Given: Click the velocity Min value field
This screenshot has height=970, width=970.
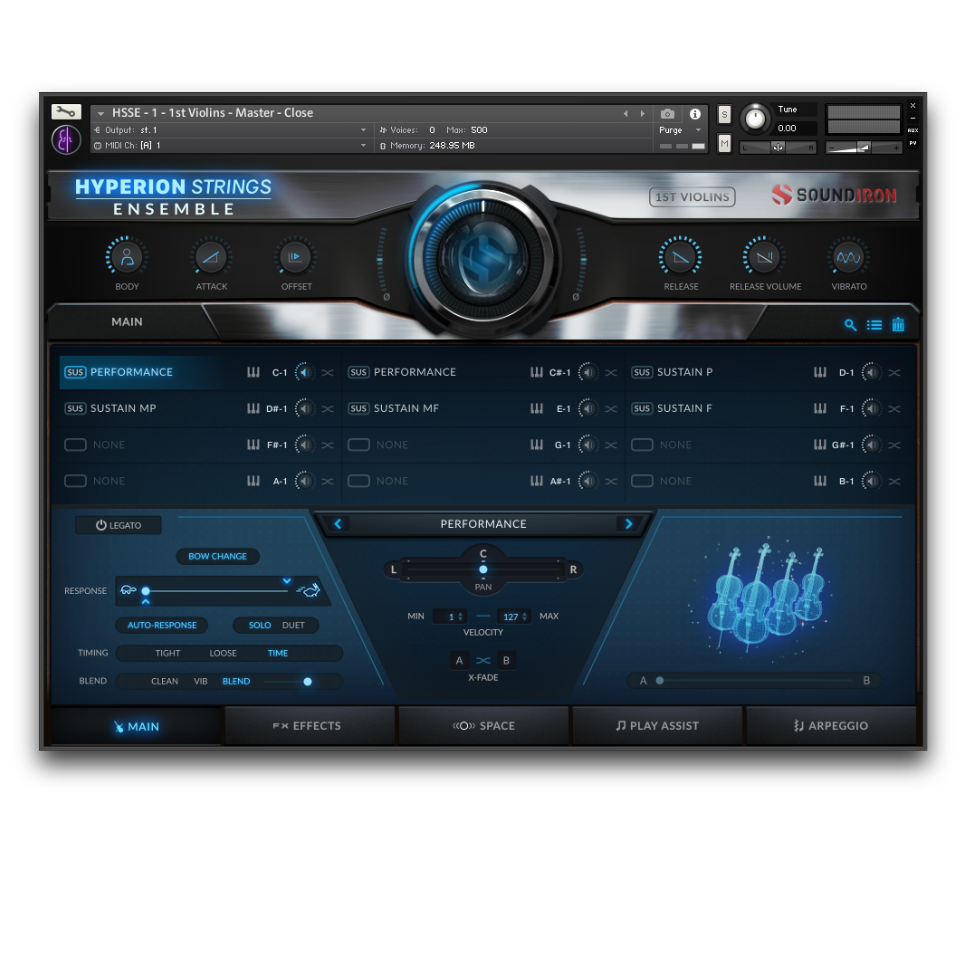Looking at the screenshot, I should point(450,616).
